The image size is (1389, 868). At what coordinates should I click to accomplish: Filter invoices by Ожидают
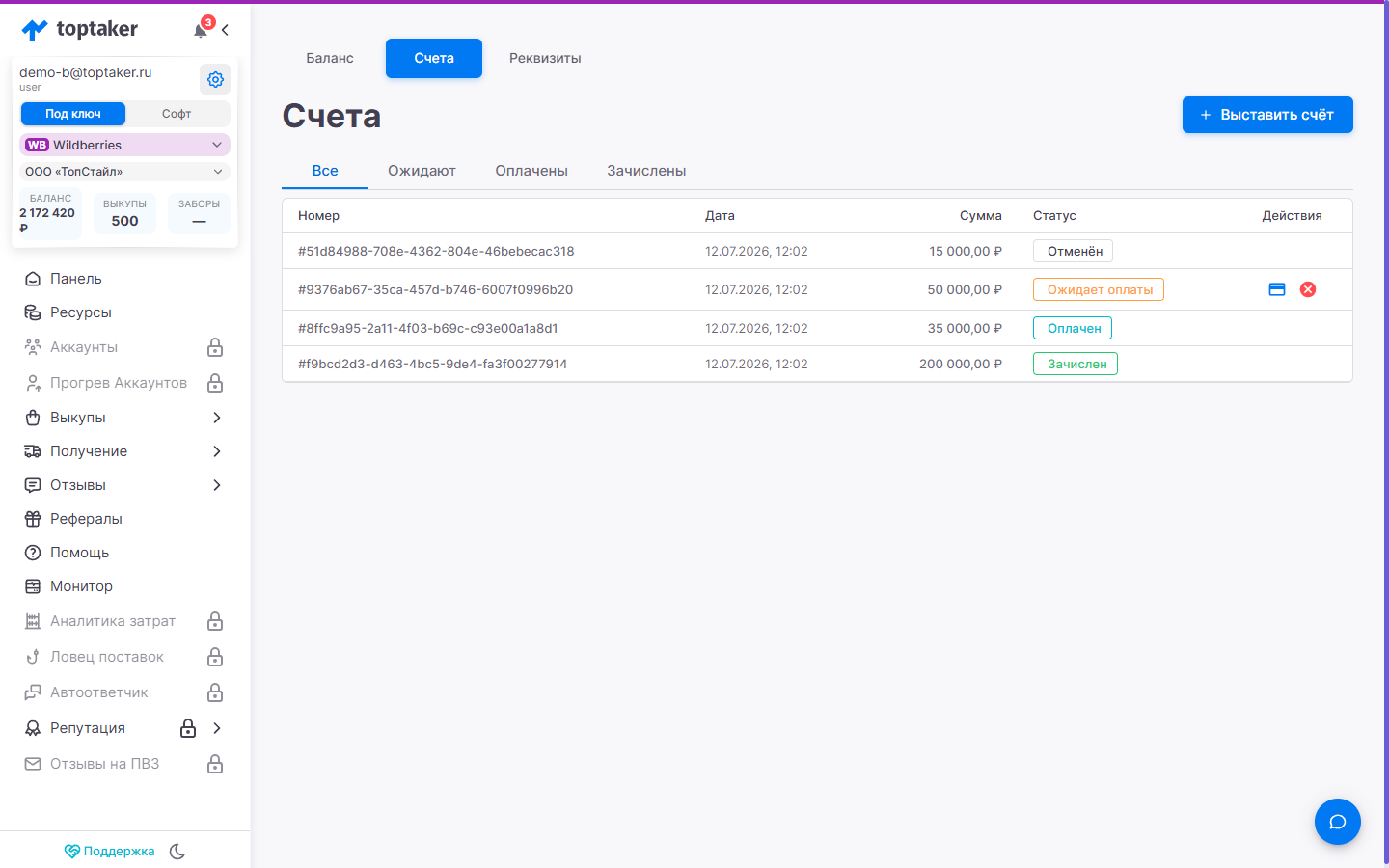(x=422, y=171)
